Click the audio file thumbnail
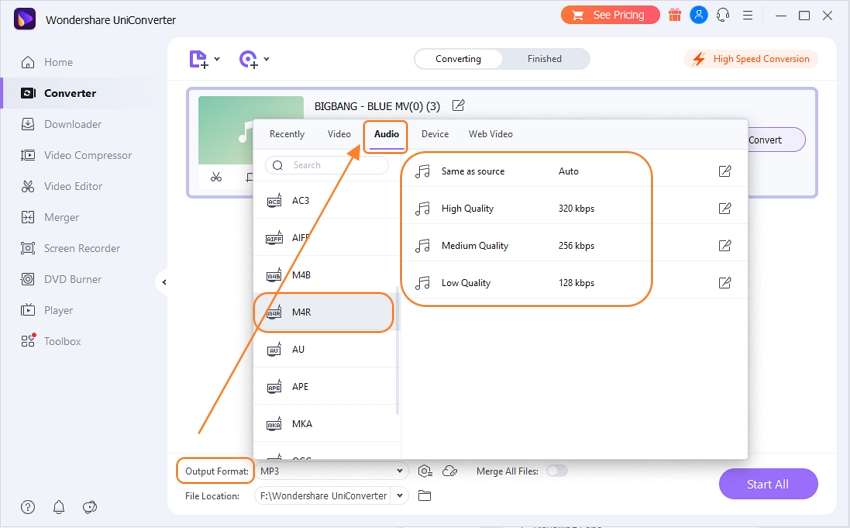Image resolution: width=850 pixels, height=528 pixels. tap(251, 130)
